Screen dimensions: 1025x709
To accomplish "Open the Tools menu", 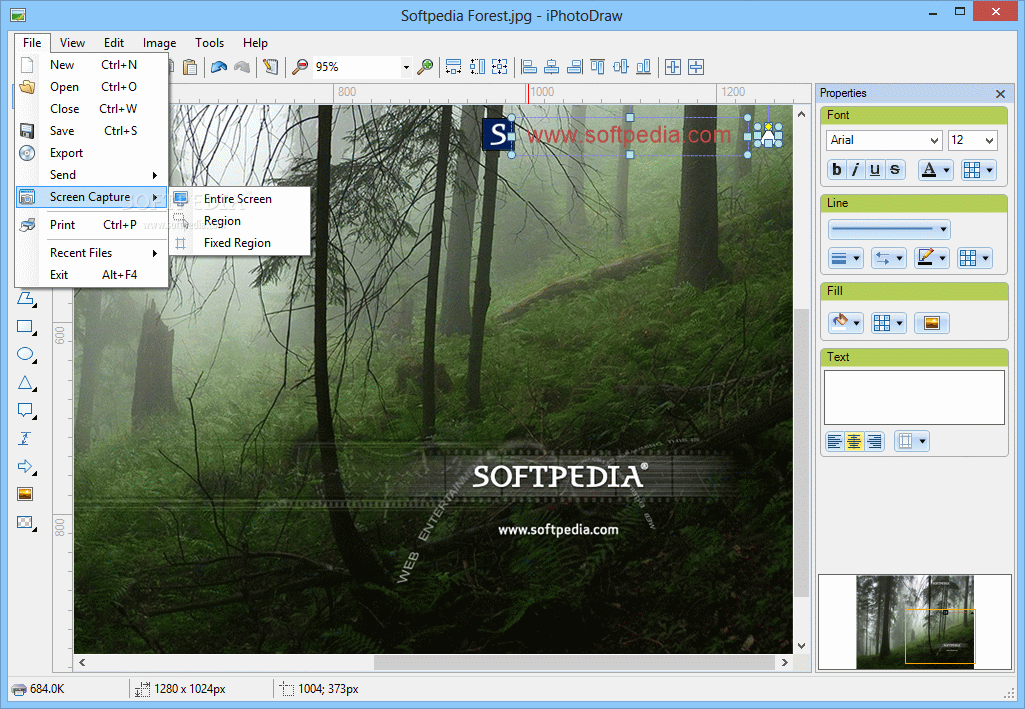I will pos(209,42).
